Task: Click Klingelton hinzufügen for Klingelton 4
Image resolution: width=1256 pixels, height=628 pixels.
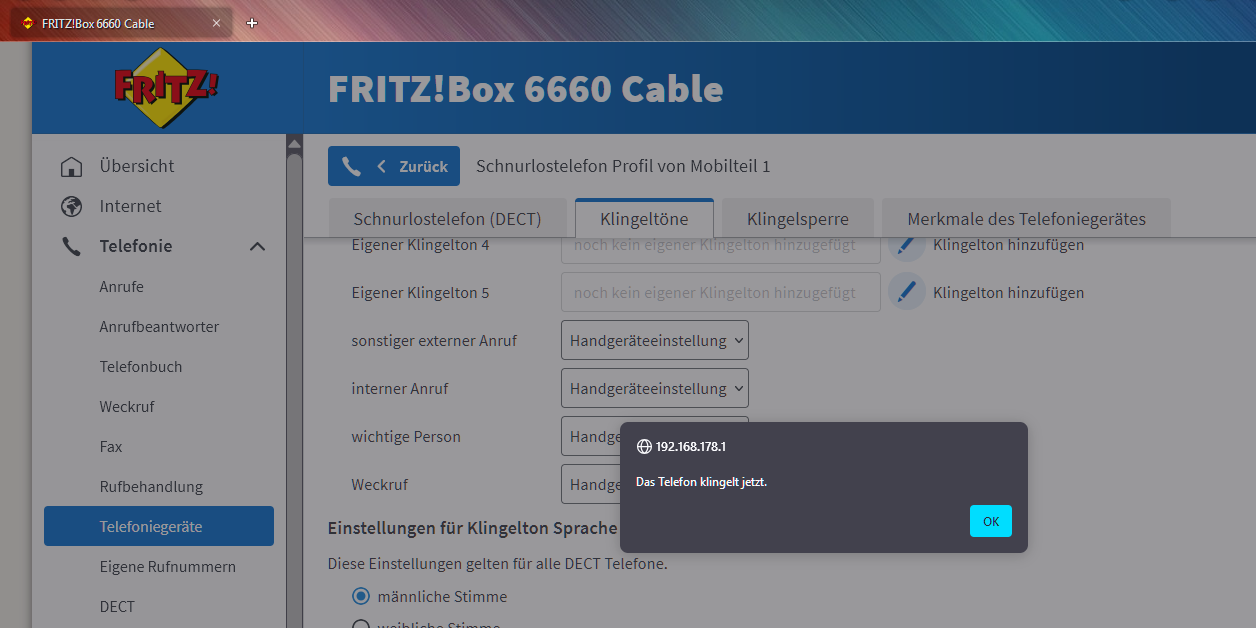Action: 1008,244
